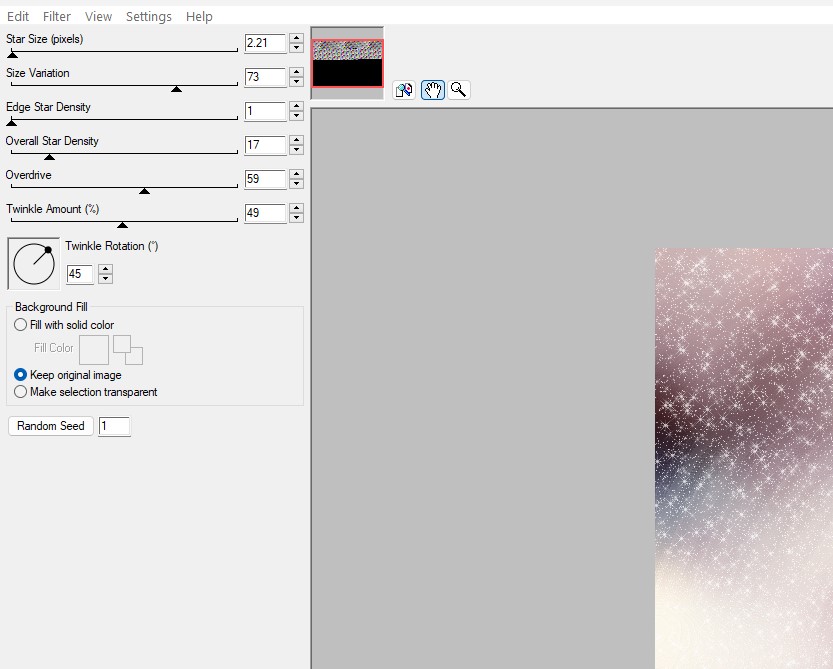This screenshot has height=669, width=833.
Task: Click the Size Variation slider handle
Action: (x=176, y=89)
